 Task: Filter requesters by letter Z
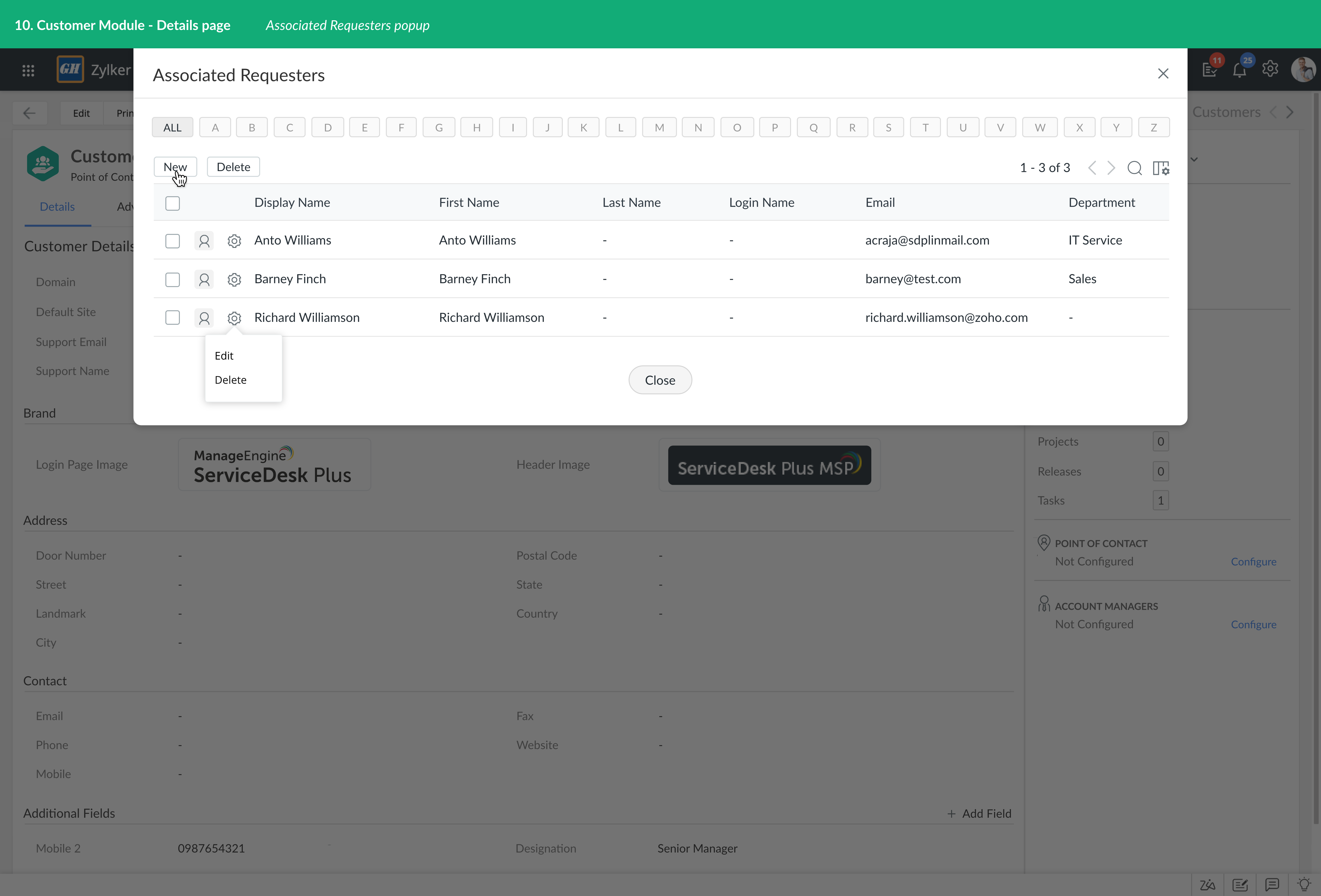(x=1154, y=127)
